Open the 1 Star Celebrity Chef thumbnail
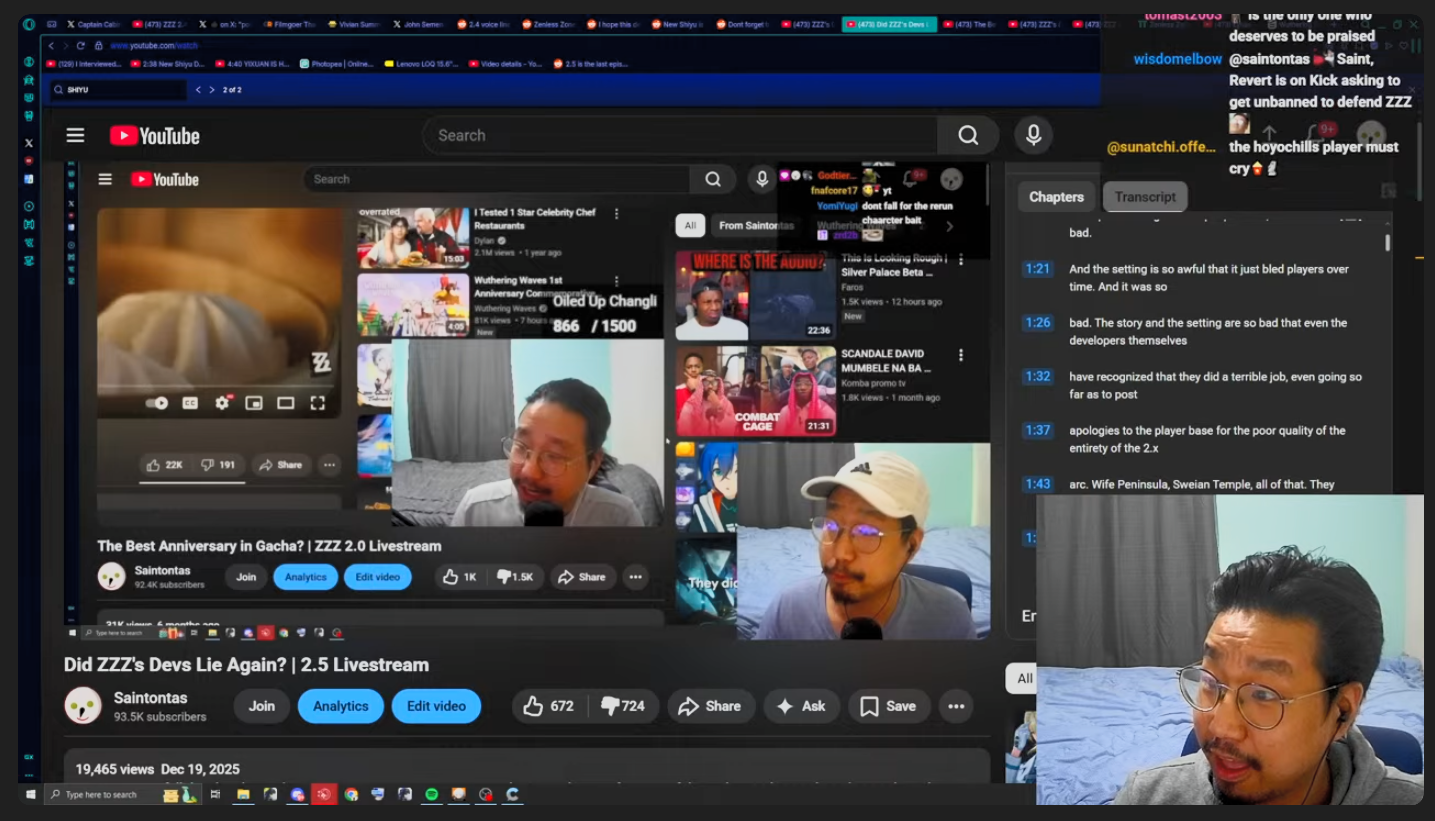Screen dimensions: 1435x821 (413, 238)
